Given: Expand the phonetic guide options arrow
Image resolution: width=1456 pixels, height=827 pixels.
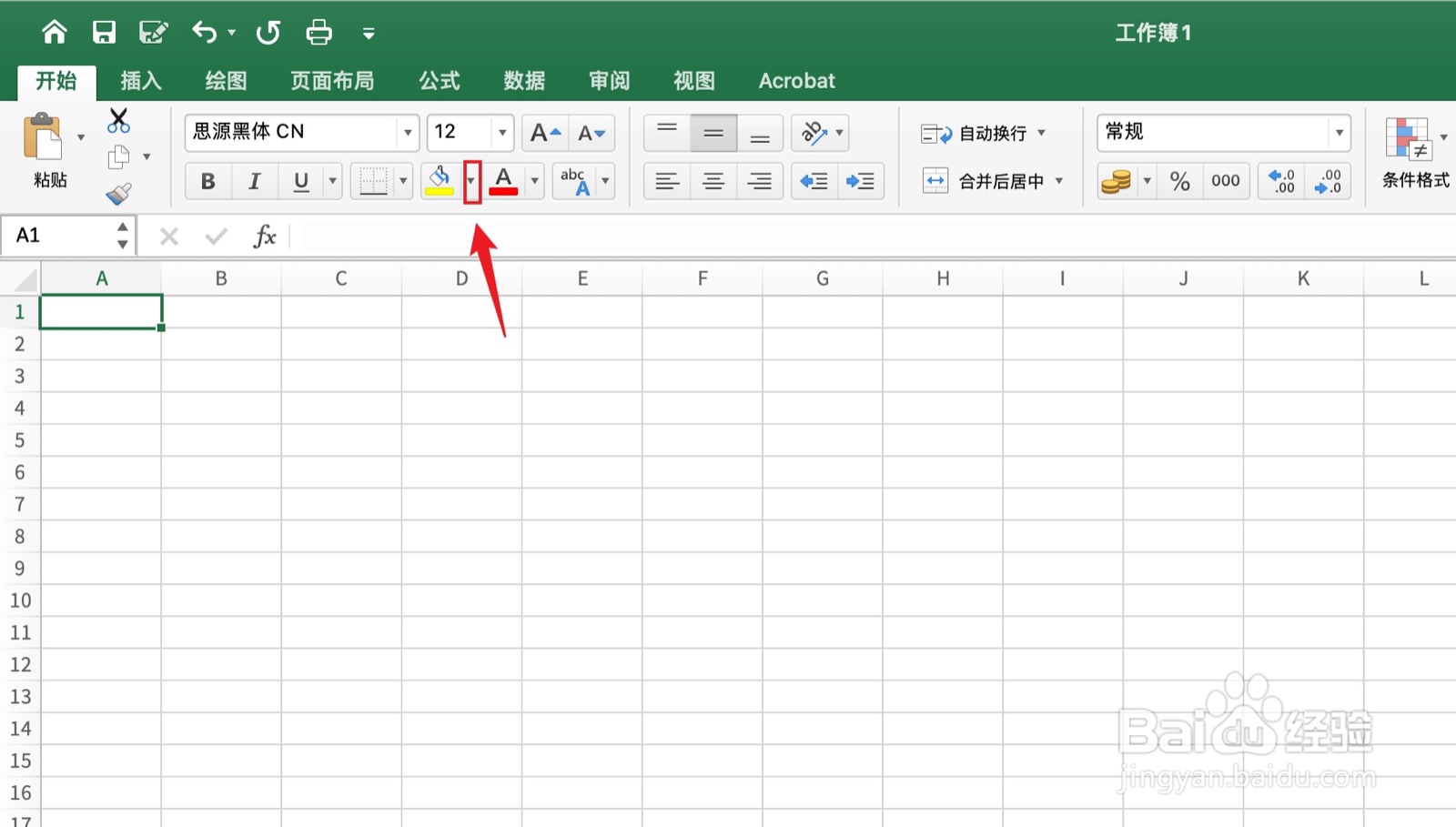Looking at the screenshot, I should coord(605,181).
